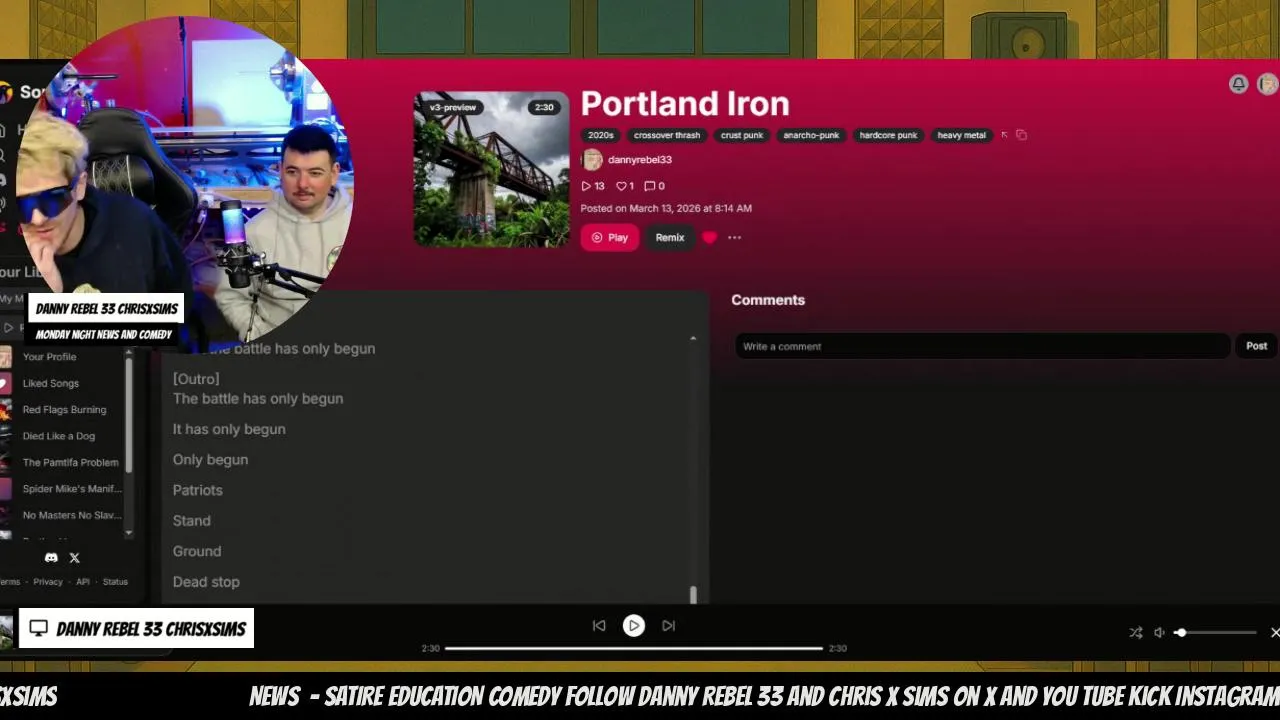The width and height of the screenshot is (1280, 720).
Task: Open The Pamtifa Problem
Action: pos(70,462)
